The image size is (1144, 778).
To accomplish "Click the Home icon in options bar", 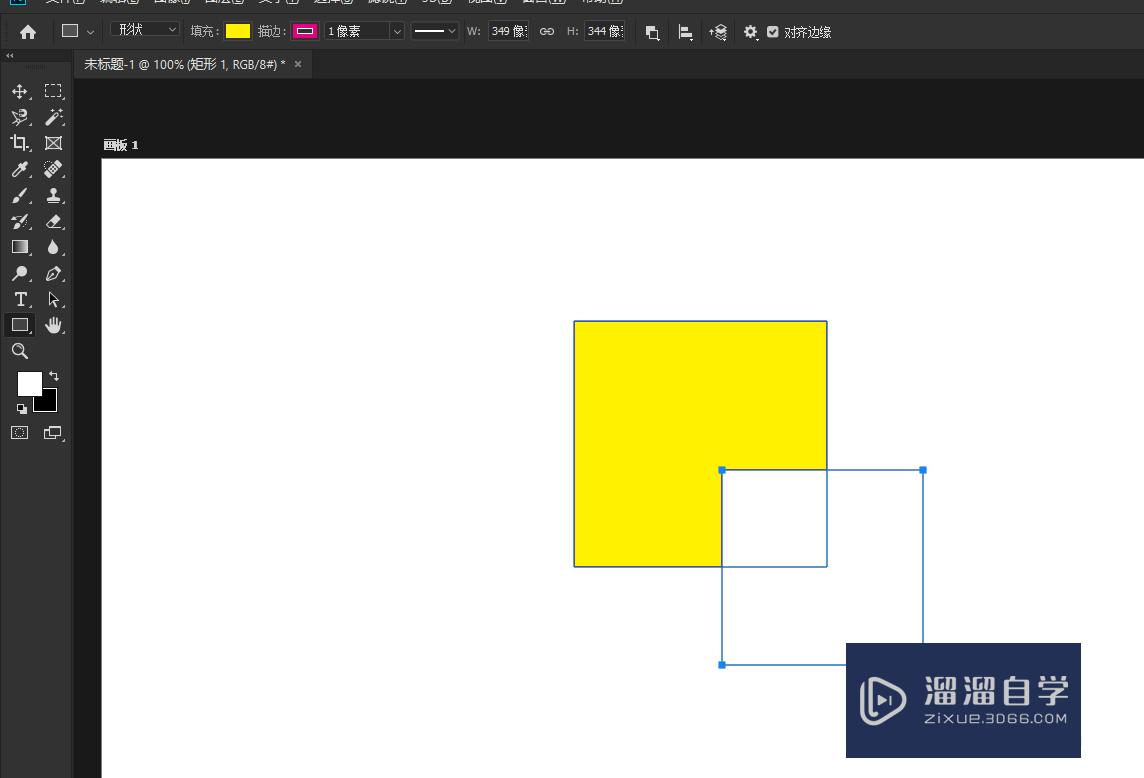I will (x=28, y=32).
